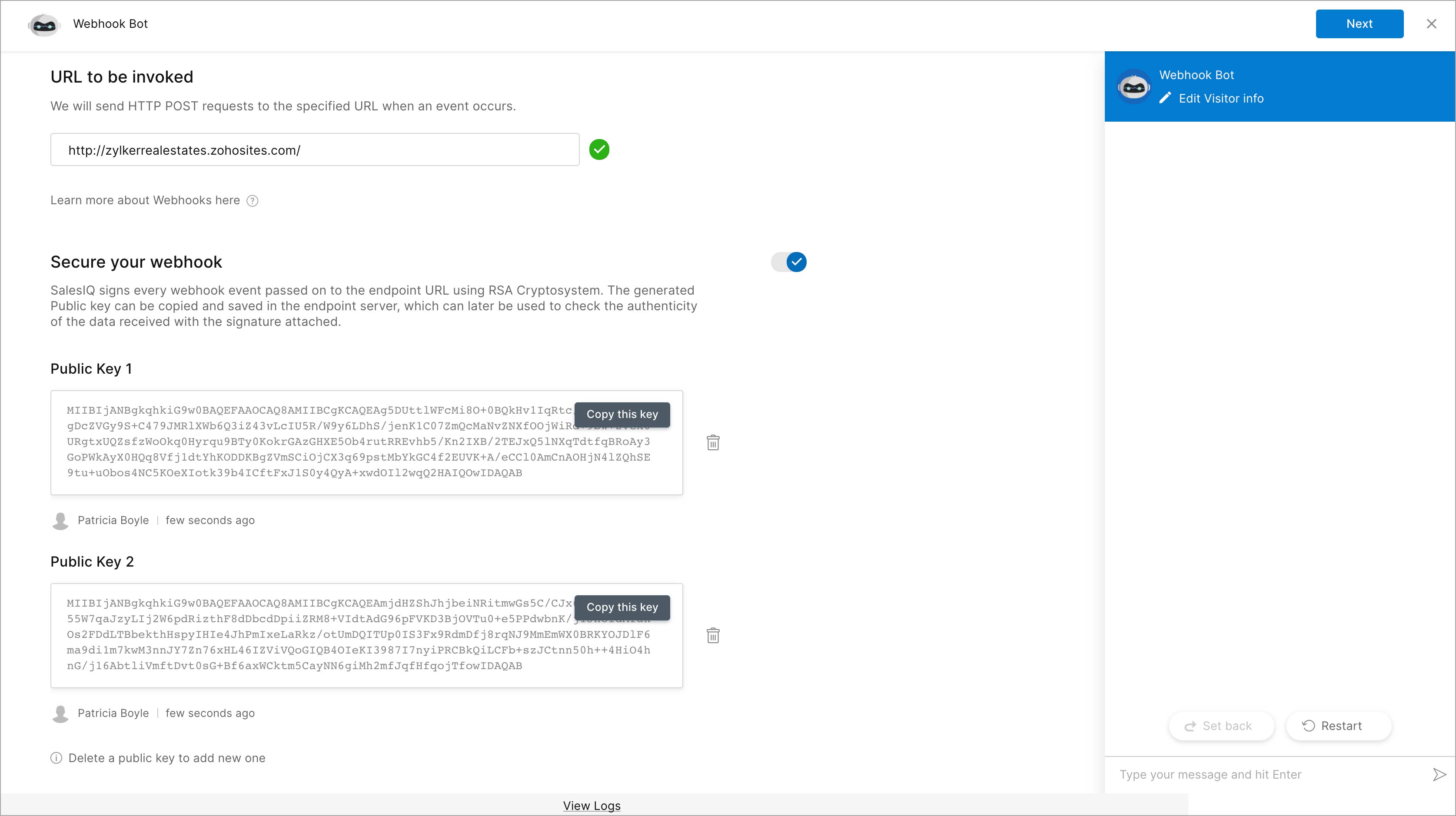Open Learn more about Webhooks here link
This screenshot has height=816, width=1456.
tap(144, 200)
